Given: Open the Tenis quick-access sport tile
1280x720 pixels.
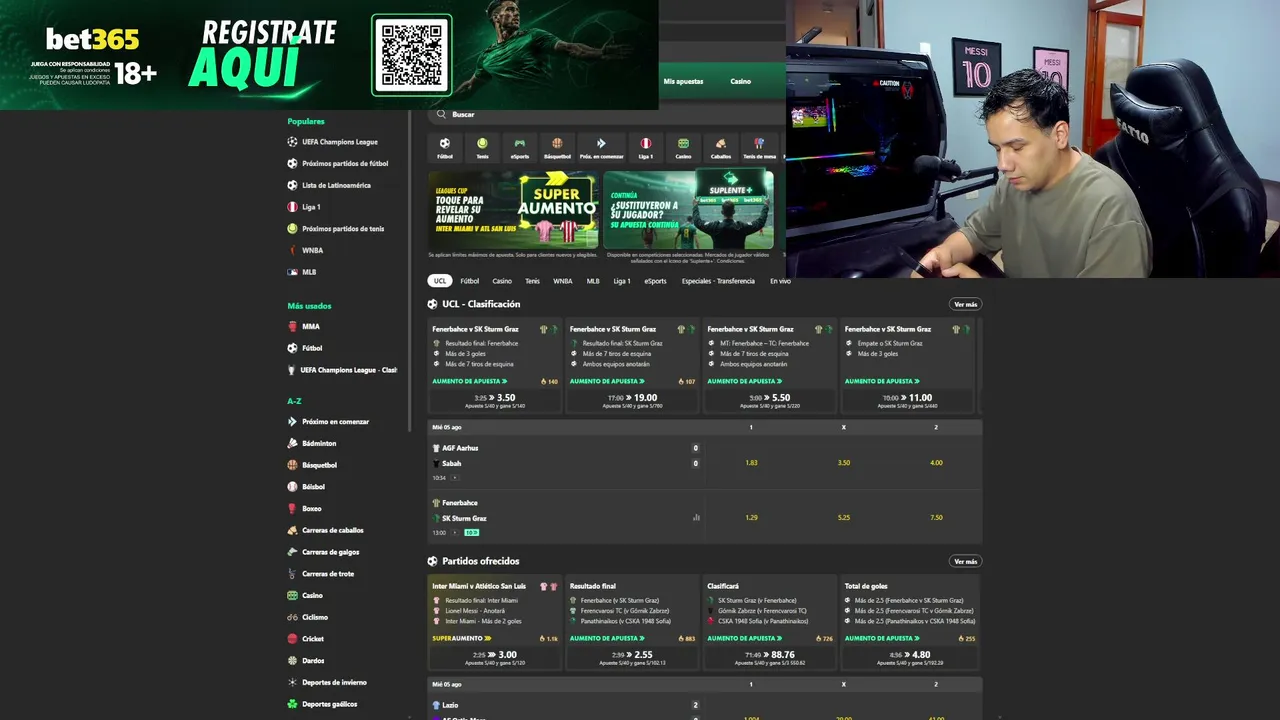Looking at the screenshot, I should [482, 148].
